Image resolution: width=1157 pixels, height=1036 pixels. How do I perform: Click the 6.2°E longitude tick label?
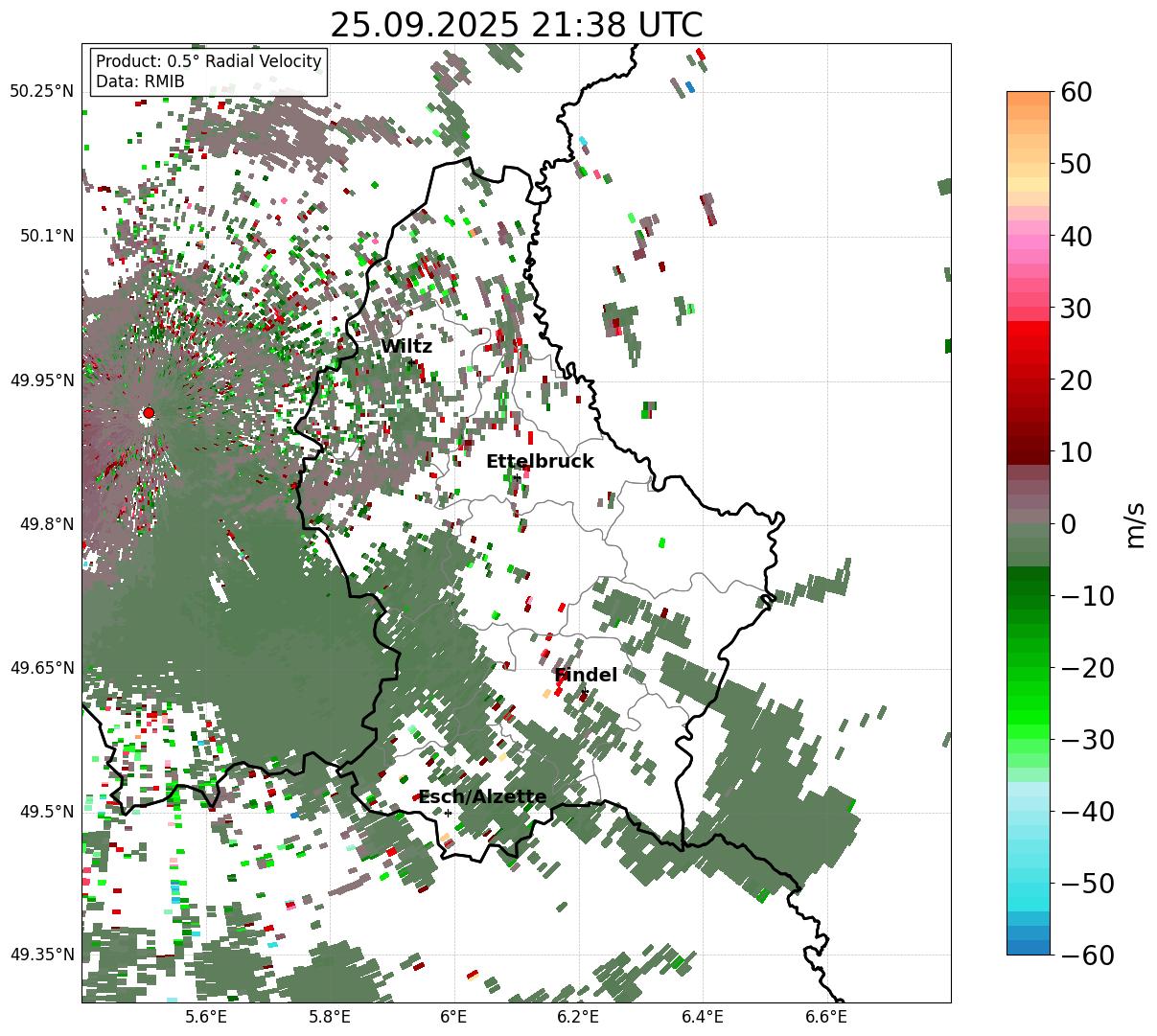(x=579, y=1018)
